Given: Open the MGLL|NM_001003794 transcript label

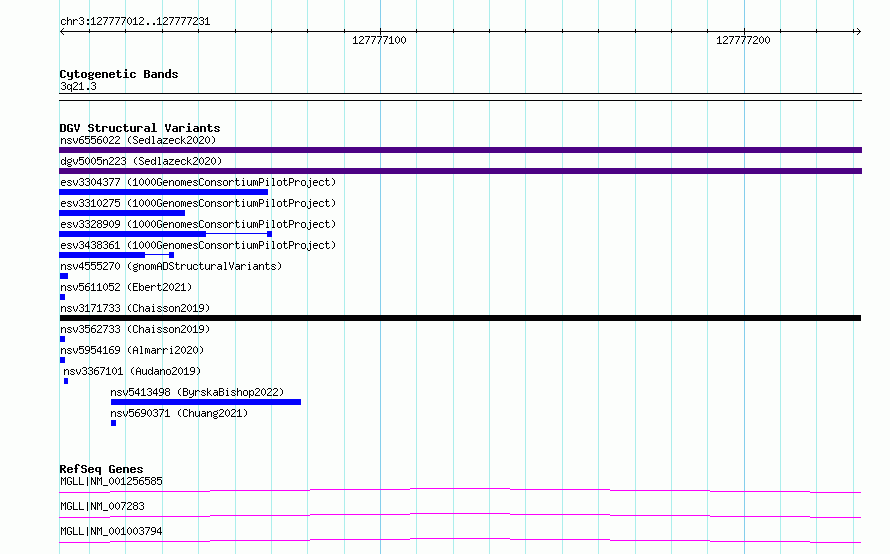Looking at the screenshot, I should click(x=111, y=531).
